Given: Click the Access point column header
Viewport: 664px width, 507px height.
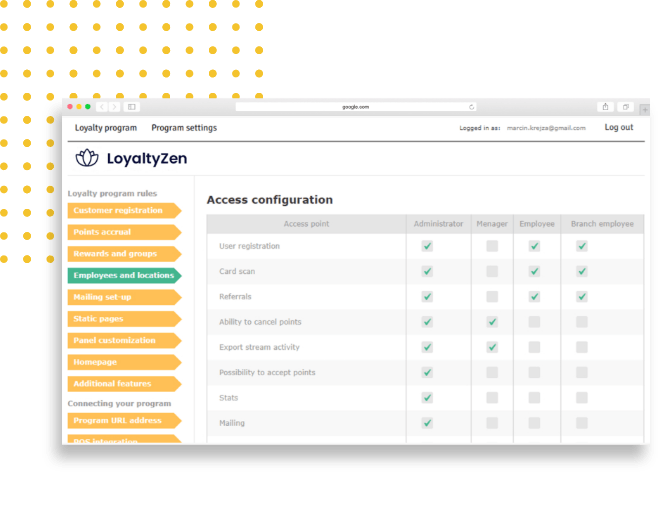Looking at the screenshot, I should point(306,224).
